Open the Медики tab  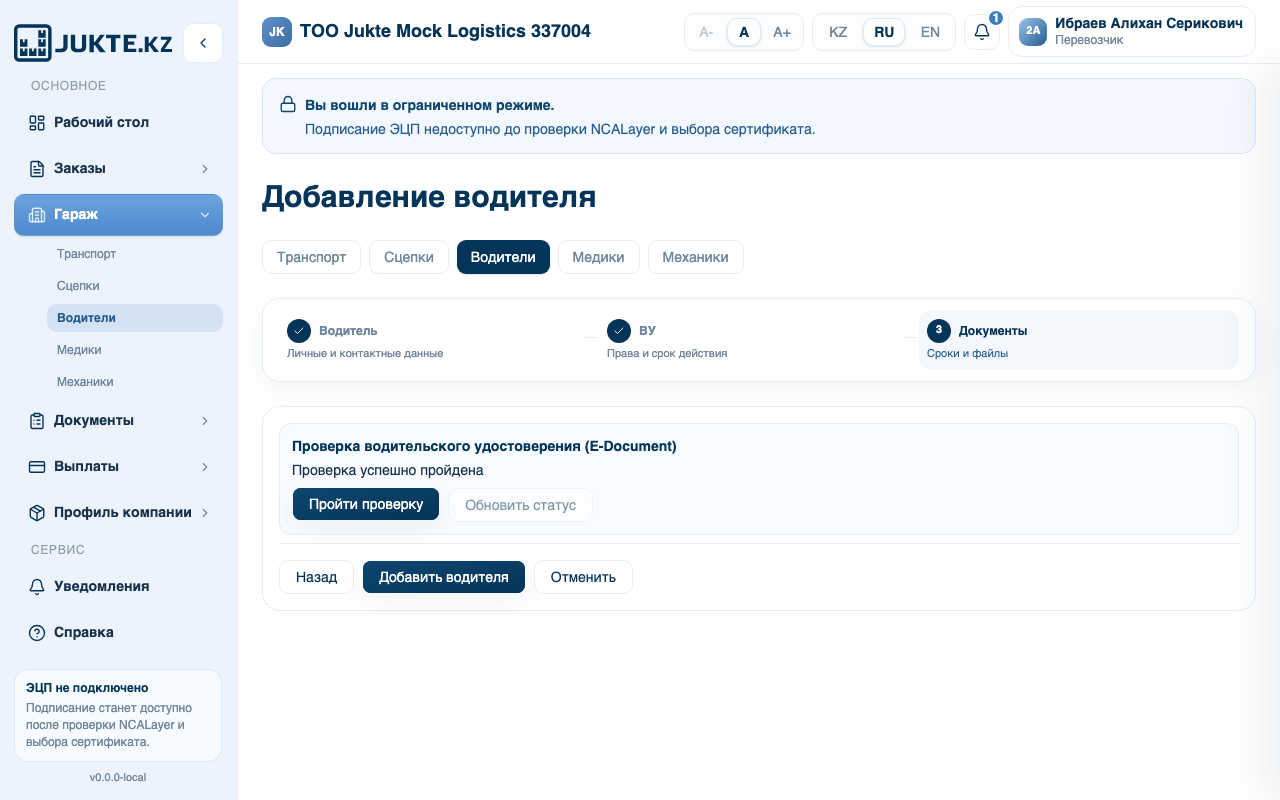coord(598,257)
